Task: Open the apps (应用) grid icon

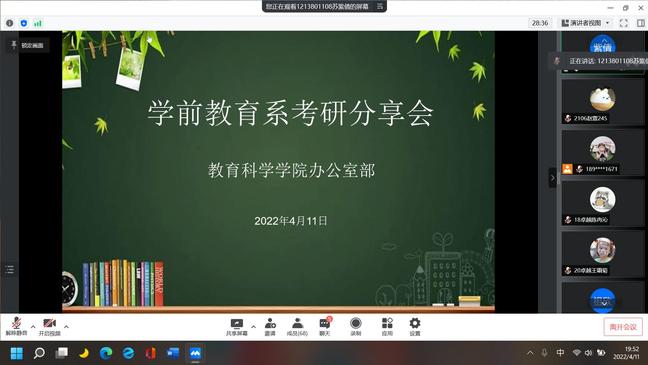Action: (387, 327)
